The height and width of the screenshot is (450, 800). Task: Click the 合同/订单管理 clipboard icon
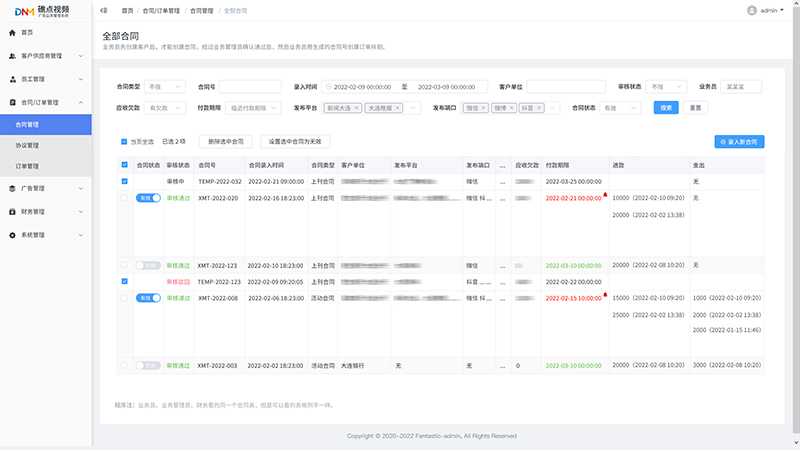coord(12,103)
